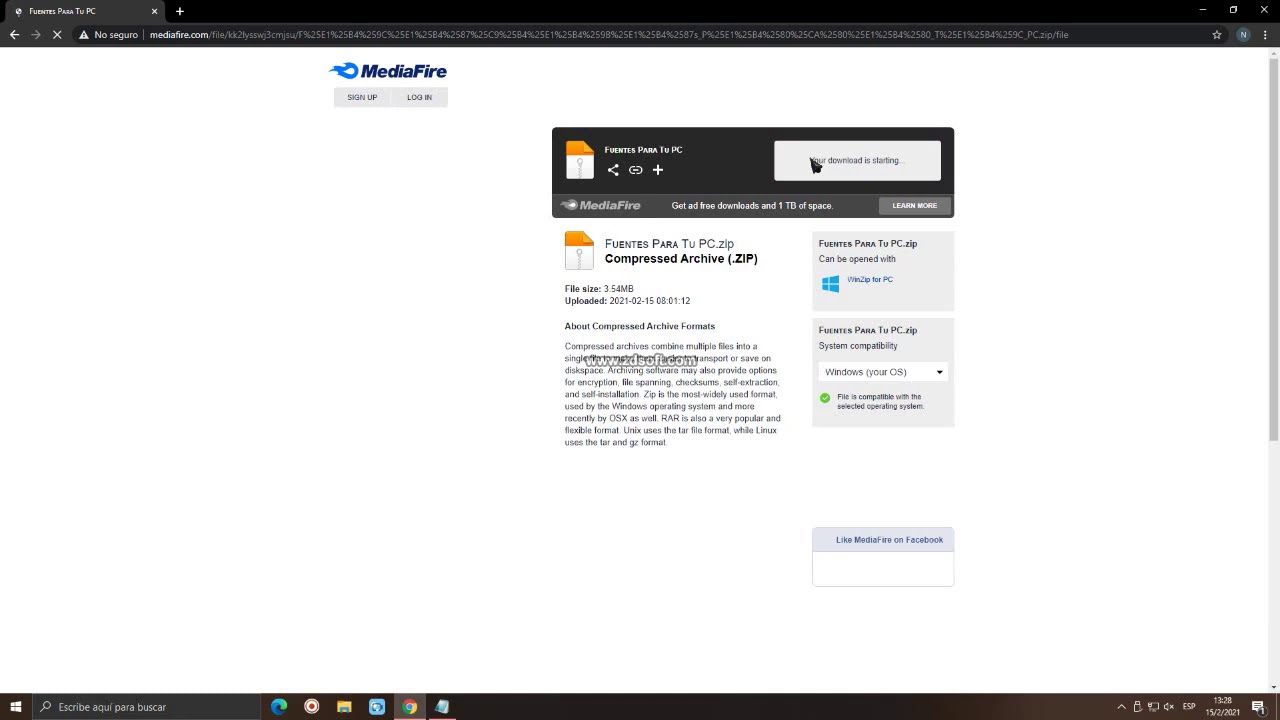This screenshot has height=720, width=1280.
Task: Click the ESP language indicator
Action: coord(1189,707)
